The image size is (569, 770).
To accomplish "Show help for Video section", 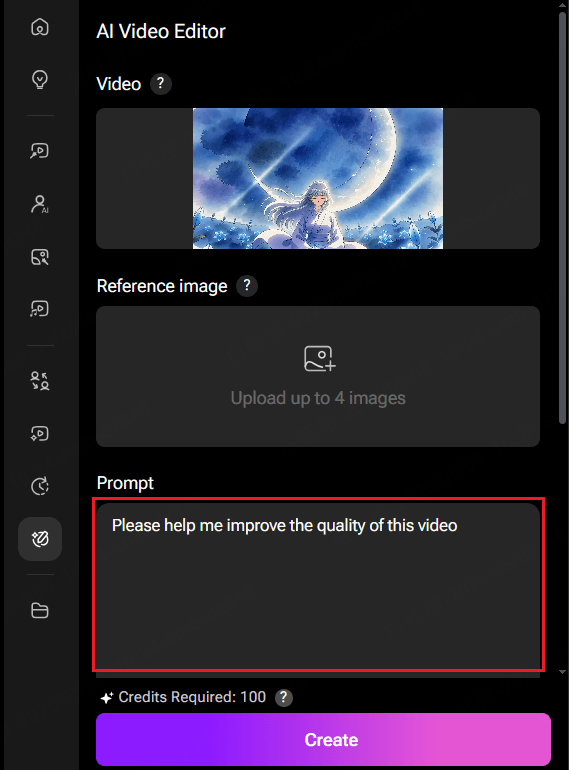I will click(161, 84).
